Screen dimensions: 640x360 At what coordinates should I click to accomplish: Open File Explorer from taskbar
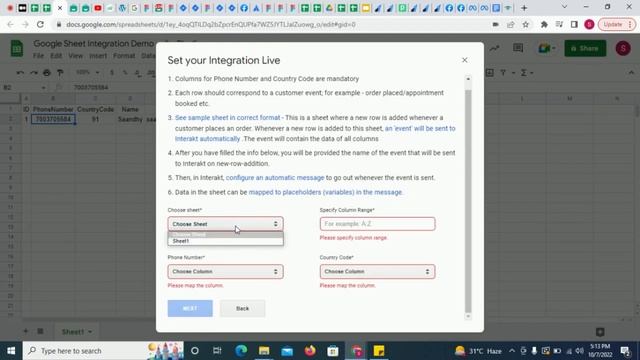(x=264, y=351)
